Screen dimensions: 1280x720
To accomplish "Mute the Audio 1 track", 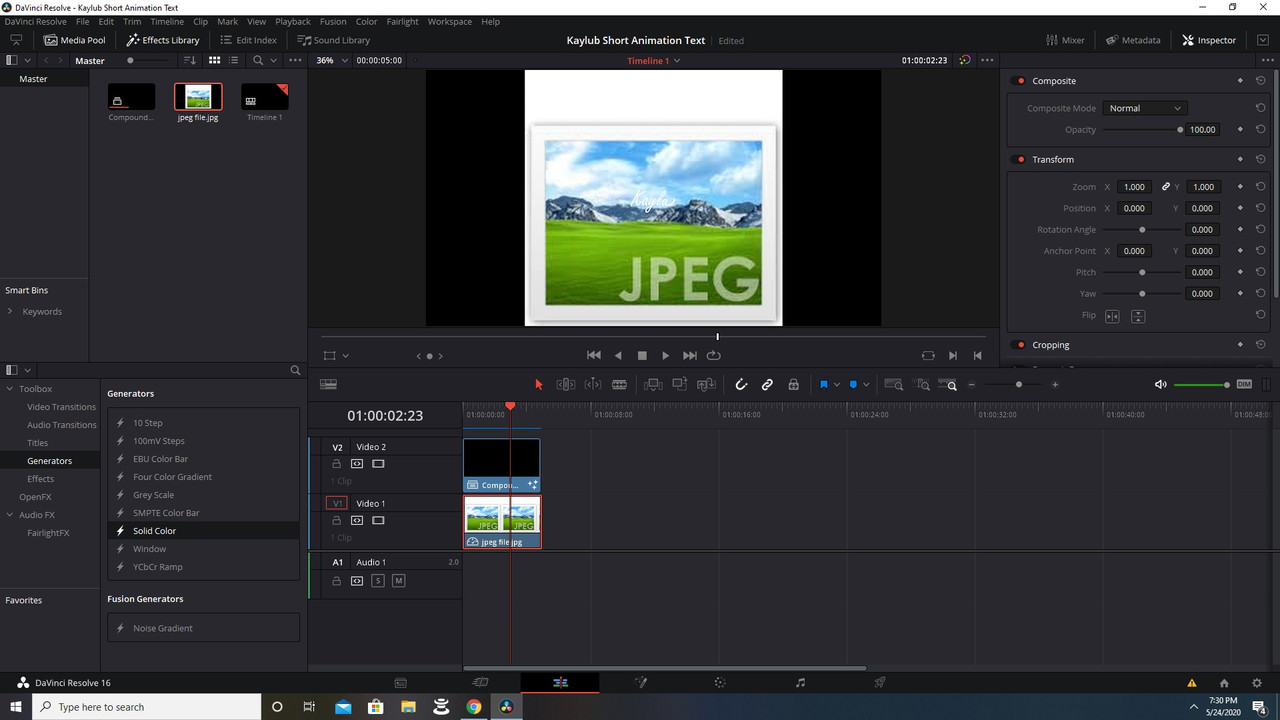I will pos(398,580).
